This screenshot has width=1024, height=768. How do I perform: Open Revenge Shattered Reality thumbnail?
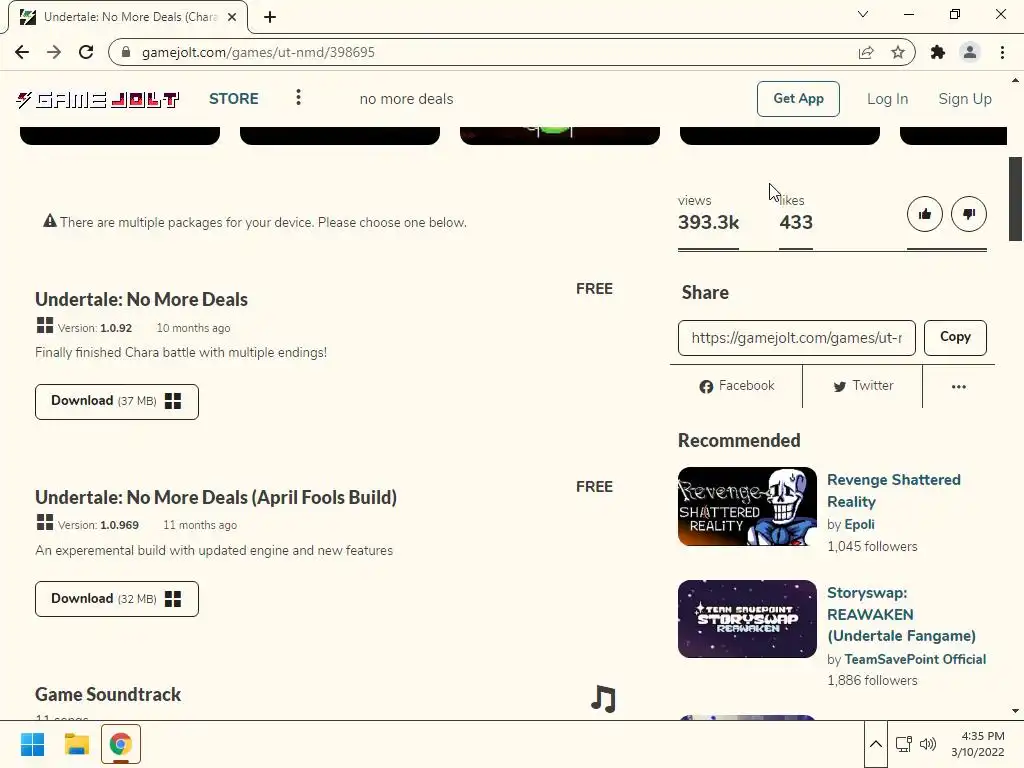click(747, 506)
